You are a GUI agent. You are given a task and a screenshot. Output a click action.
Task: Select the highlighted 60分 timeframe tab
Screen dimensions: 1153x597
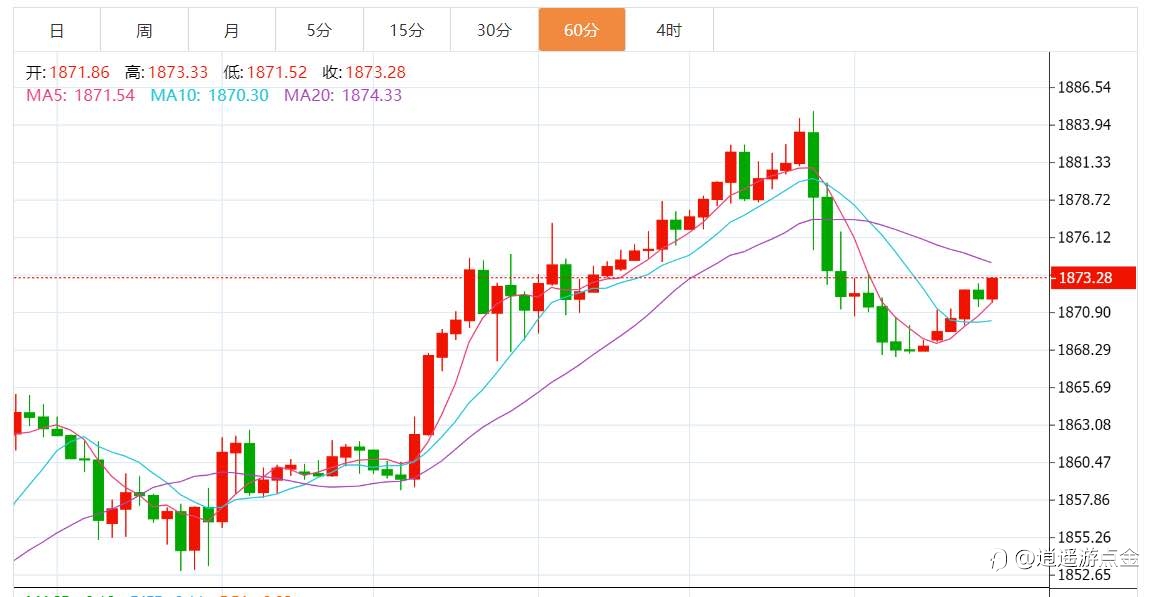coord(582,30)
